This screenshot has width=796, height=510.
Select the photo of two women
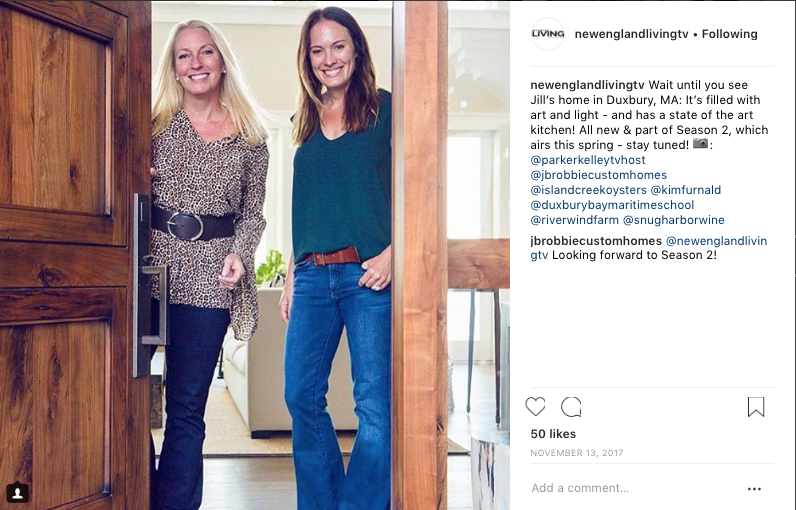tap(255, 255)
